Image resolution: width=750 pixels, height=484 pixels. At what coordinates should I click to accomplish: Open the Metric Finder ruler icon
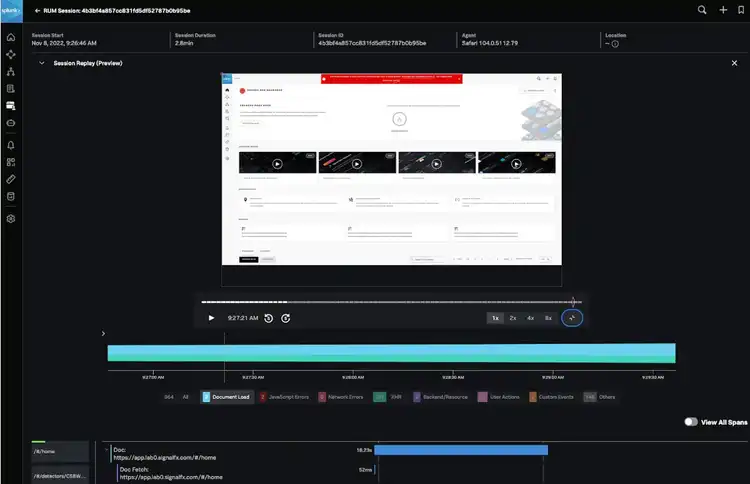click(x=11, y=179)
